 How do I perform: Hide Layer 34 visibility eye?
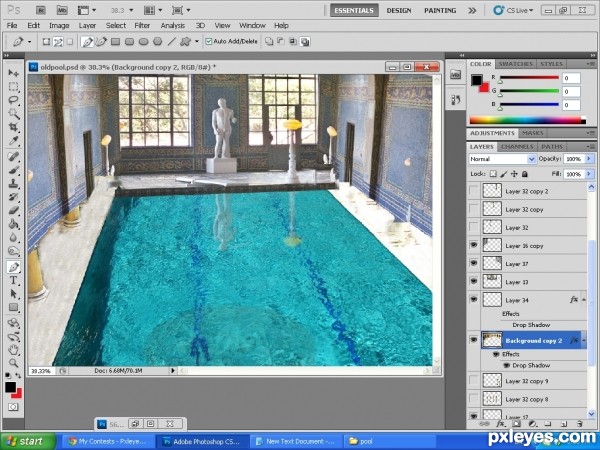(x=474, y=299)
